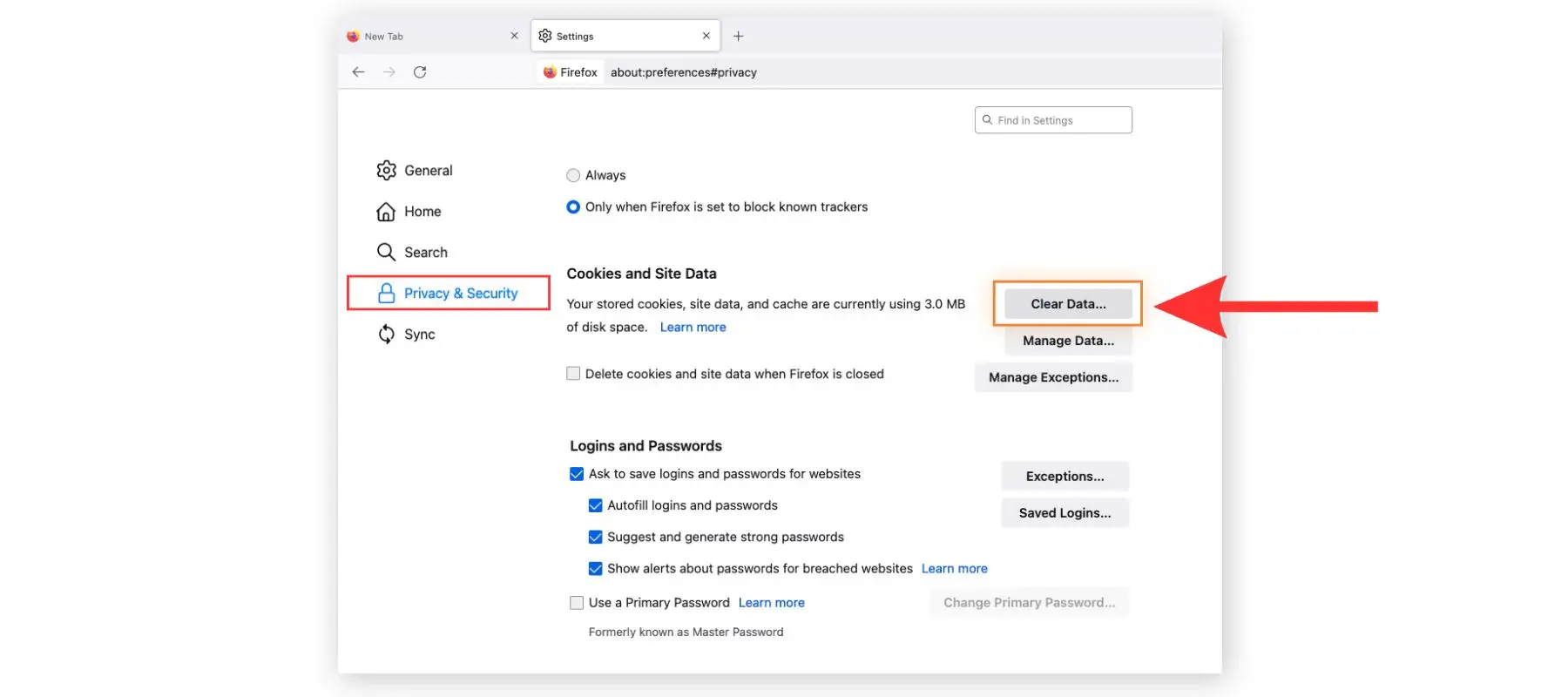Open Manage Exceptions dialog
The width and height of the screenshot is (1568, 697).
pyautogui.click(x=1053, y=377)
